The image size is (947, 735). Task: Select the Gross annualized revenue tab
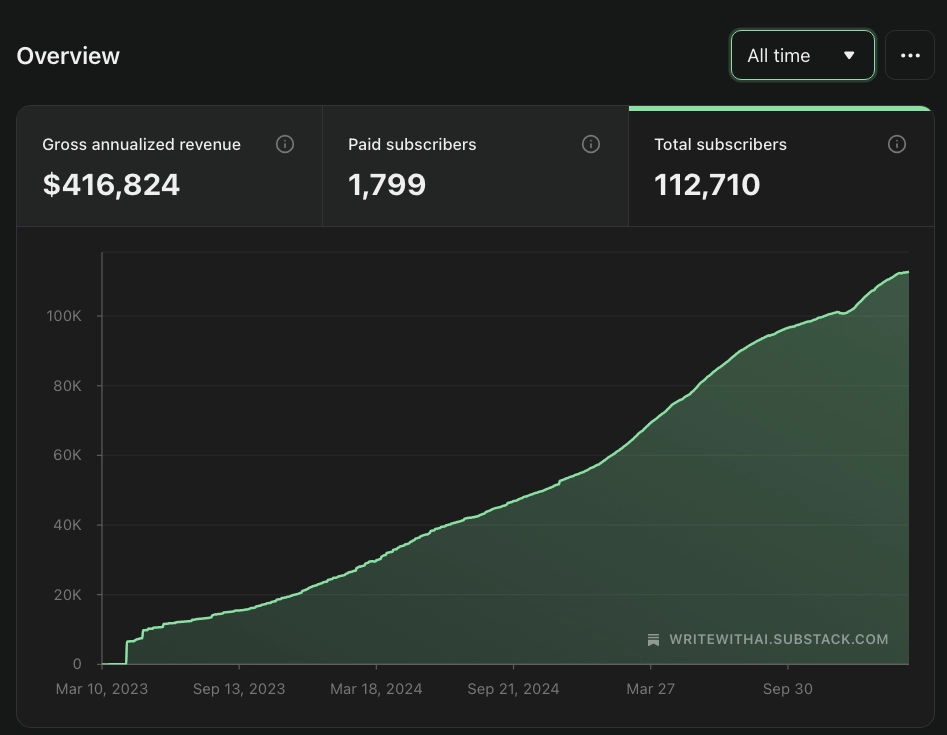169,166
